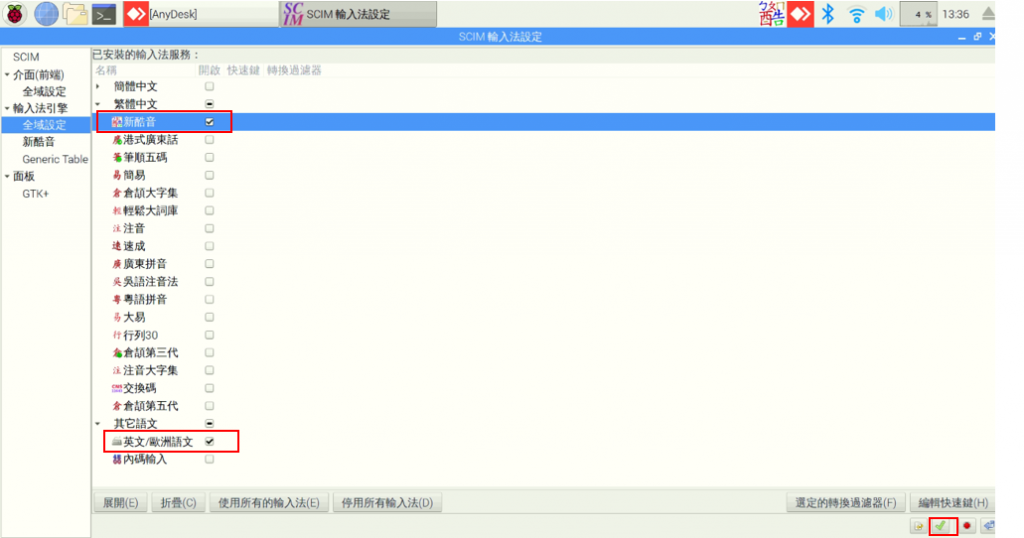Click the eject icon in the tray
The image size is (1024, 538).
(988, 14)
